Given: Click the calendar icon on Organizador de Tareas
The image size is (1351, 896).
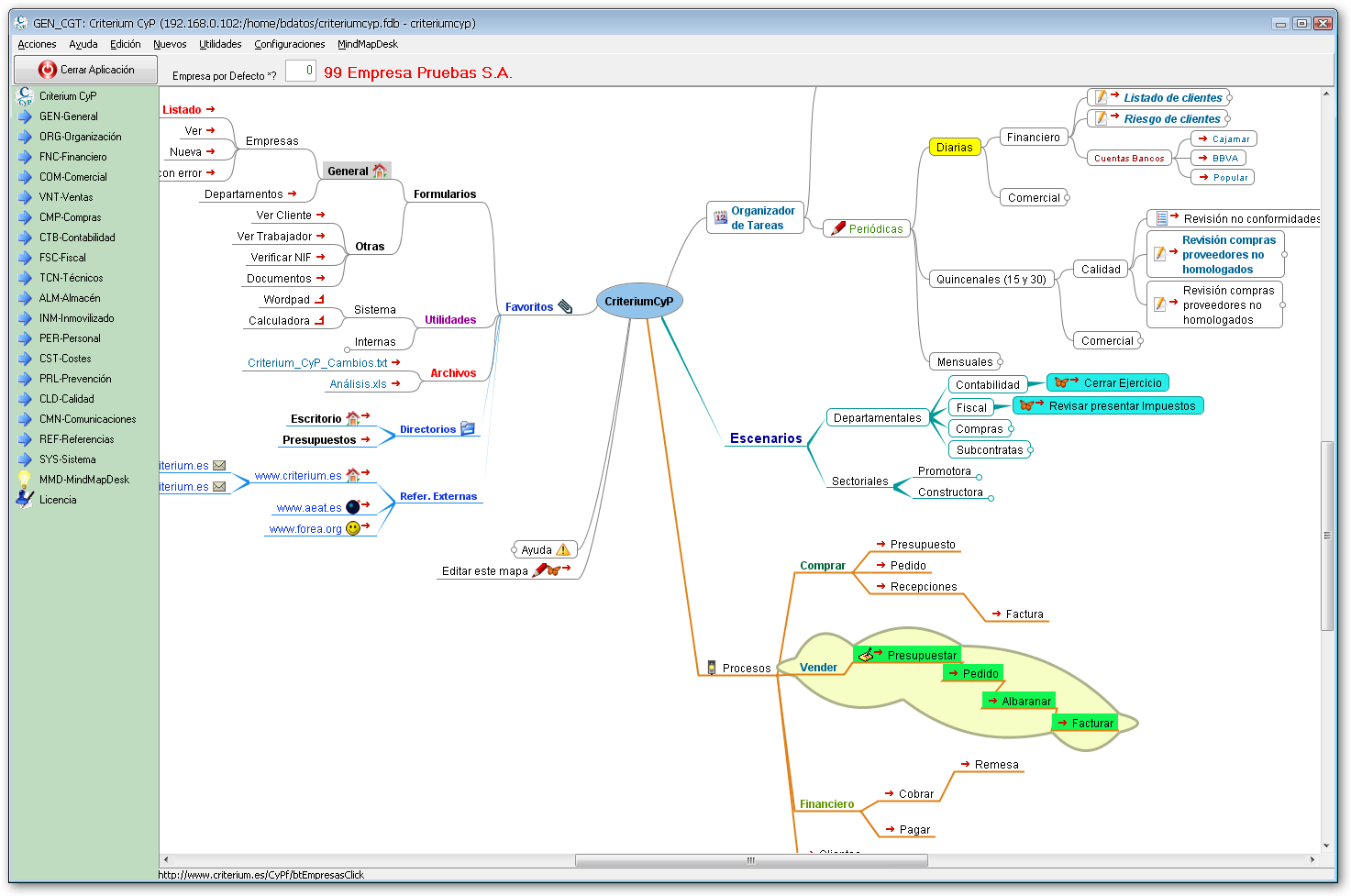Looking at the screenshot, I should [720, 218].
